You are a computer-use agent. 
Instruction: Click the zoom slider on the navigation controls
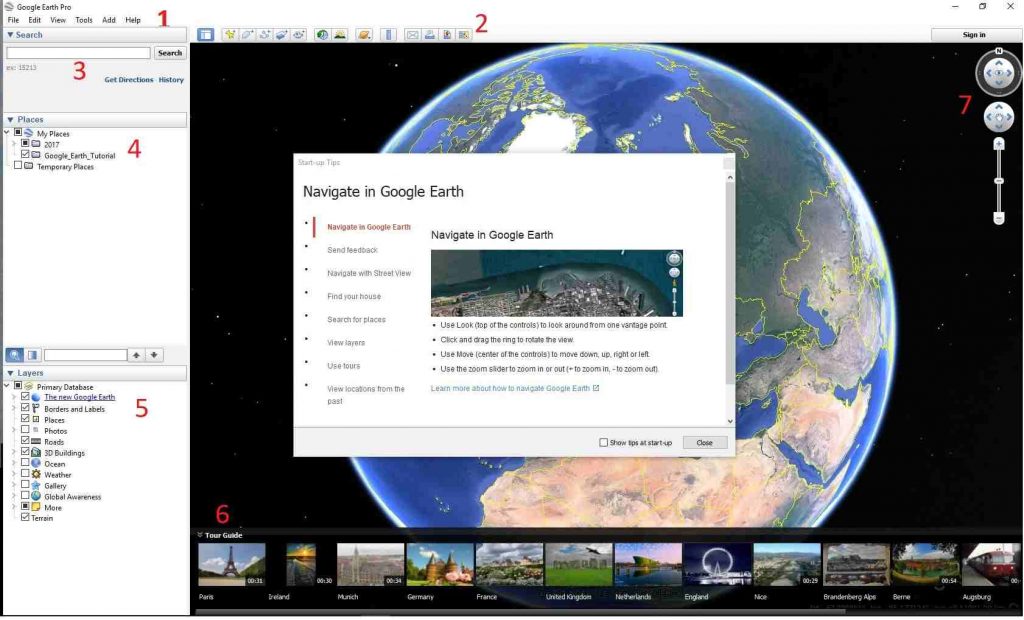click(997, 180)
